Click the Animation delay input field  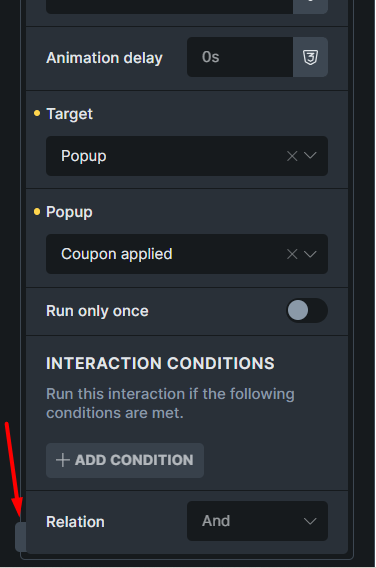pos(240,57)
